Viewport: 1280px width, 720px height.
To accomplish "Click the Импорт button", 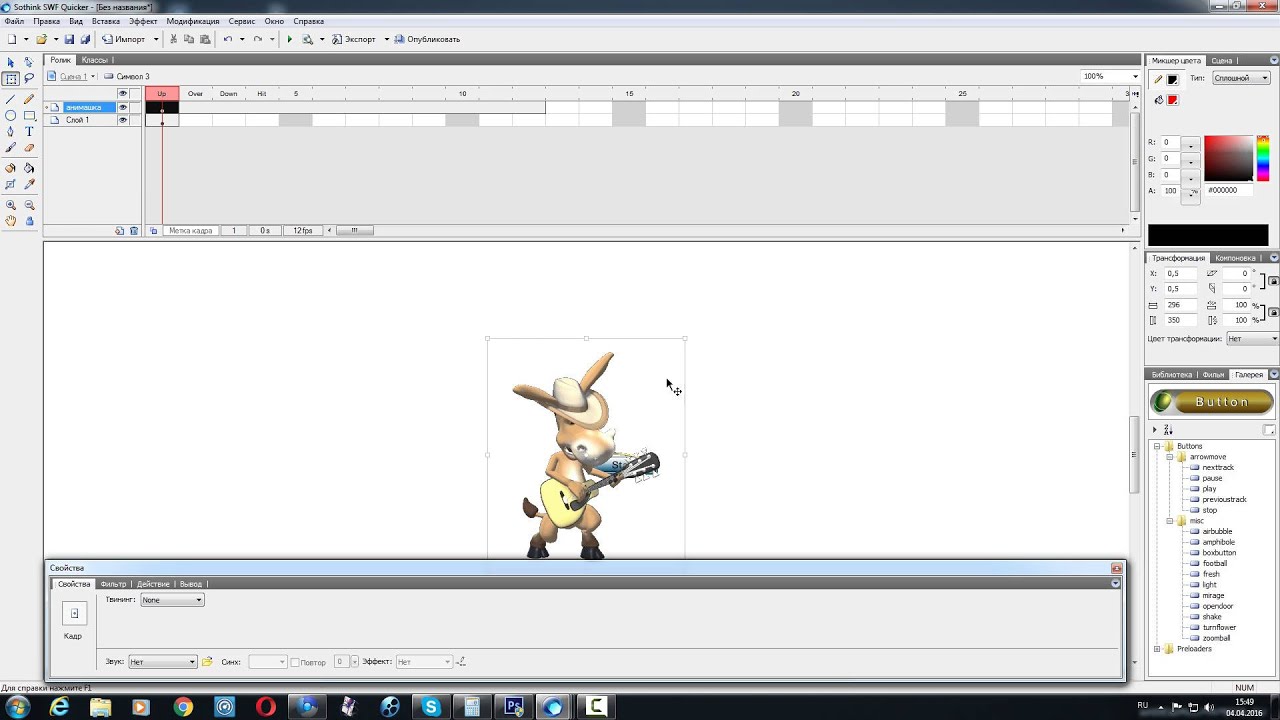I will pos(124,39).
